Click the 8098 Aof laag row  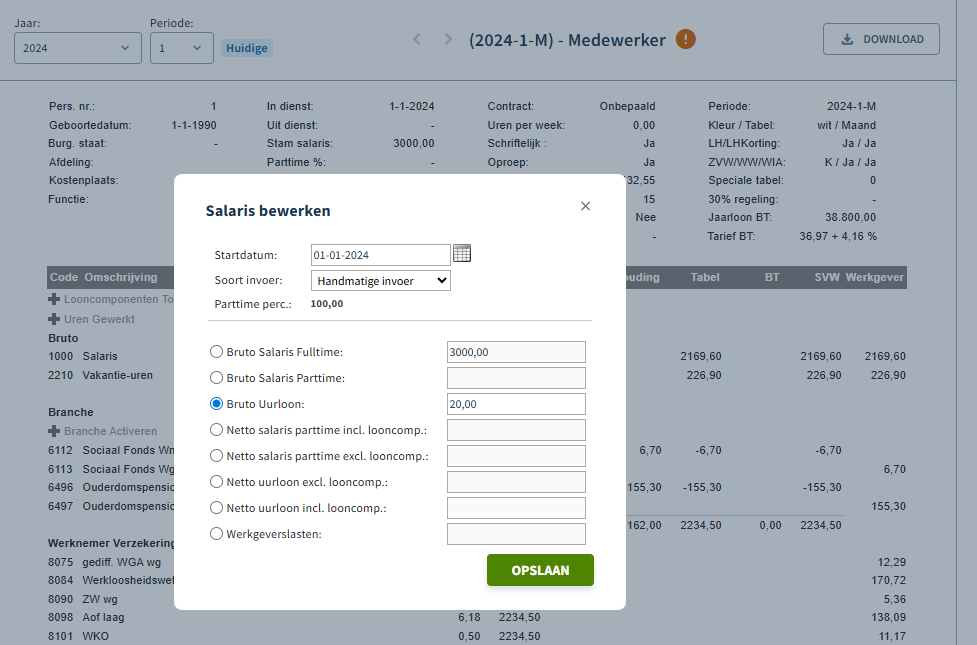(x=477, y=618)
